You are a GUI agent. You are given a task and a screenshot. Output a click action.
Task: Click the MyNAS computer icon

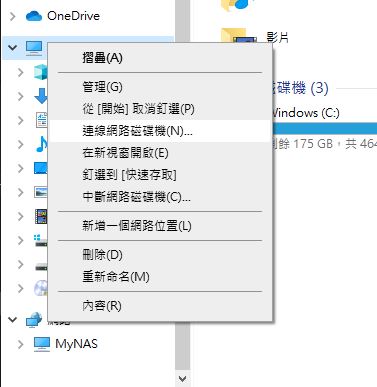(42, 344)
